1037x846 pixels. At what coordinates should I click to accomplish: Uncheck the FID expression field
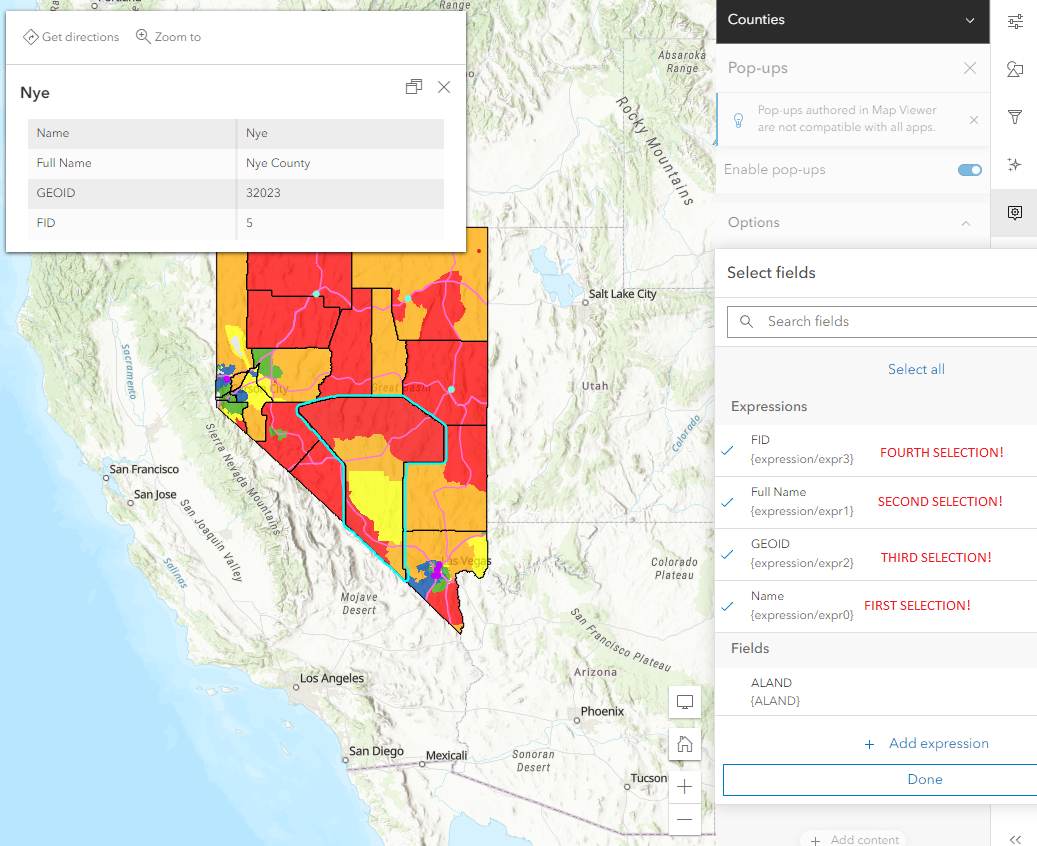(728, 450)
